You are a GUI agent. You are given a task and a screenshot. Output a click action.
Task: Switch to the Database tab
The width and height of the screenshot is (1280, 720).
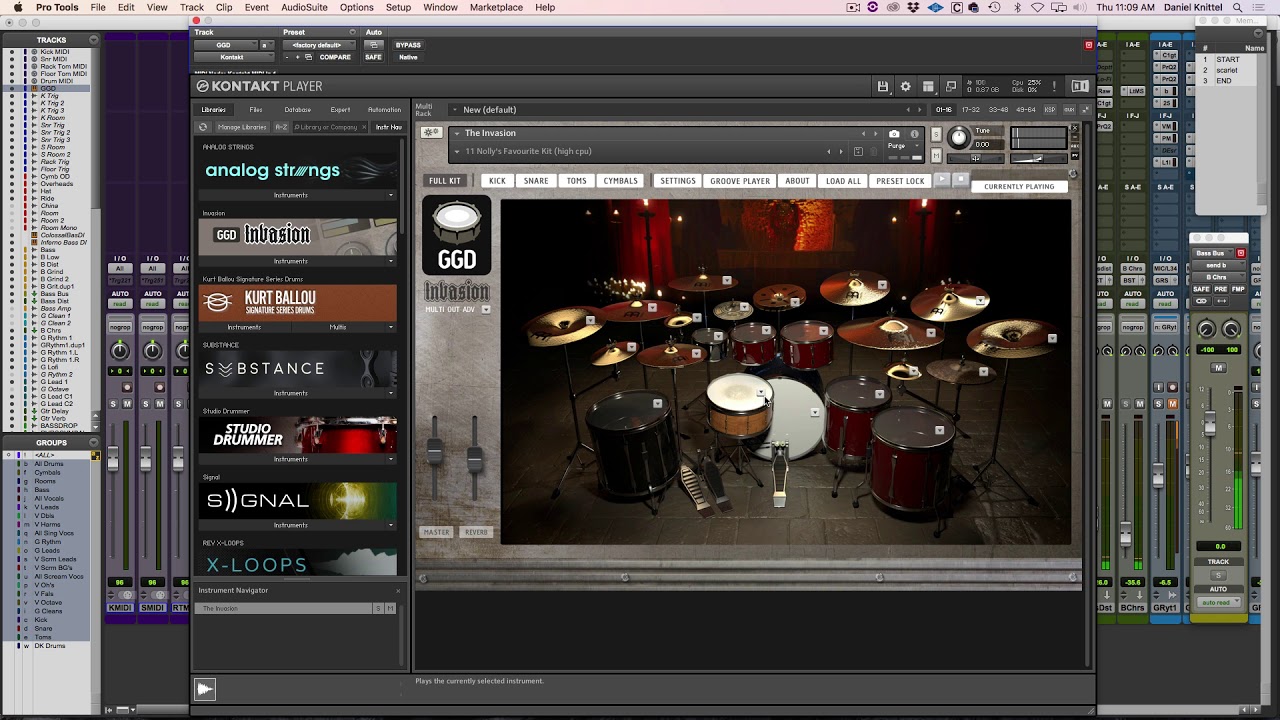pyautogui.click(x=298, y=109)
